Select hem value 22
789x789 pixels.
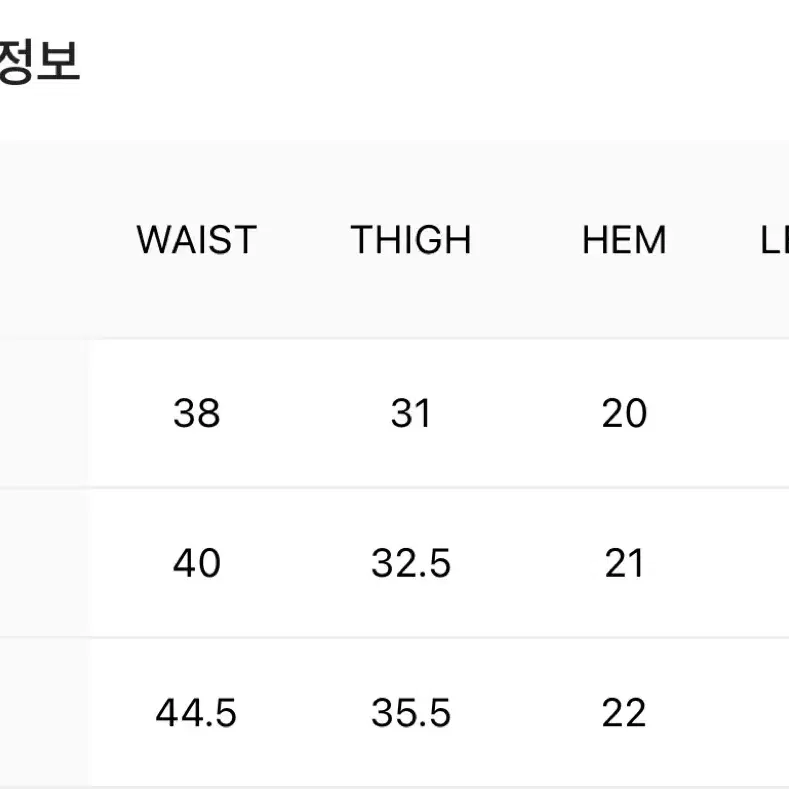624,713
